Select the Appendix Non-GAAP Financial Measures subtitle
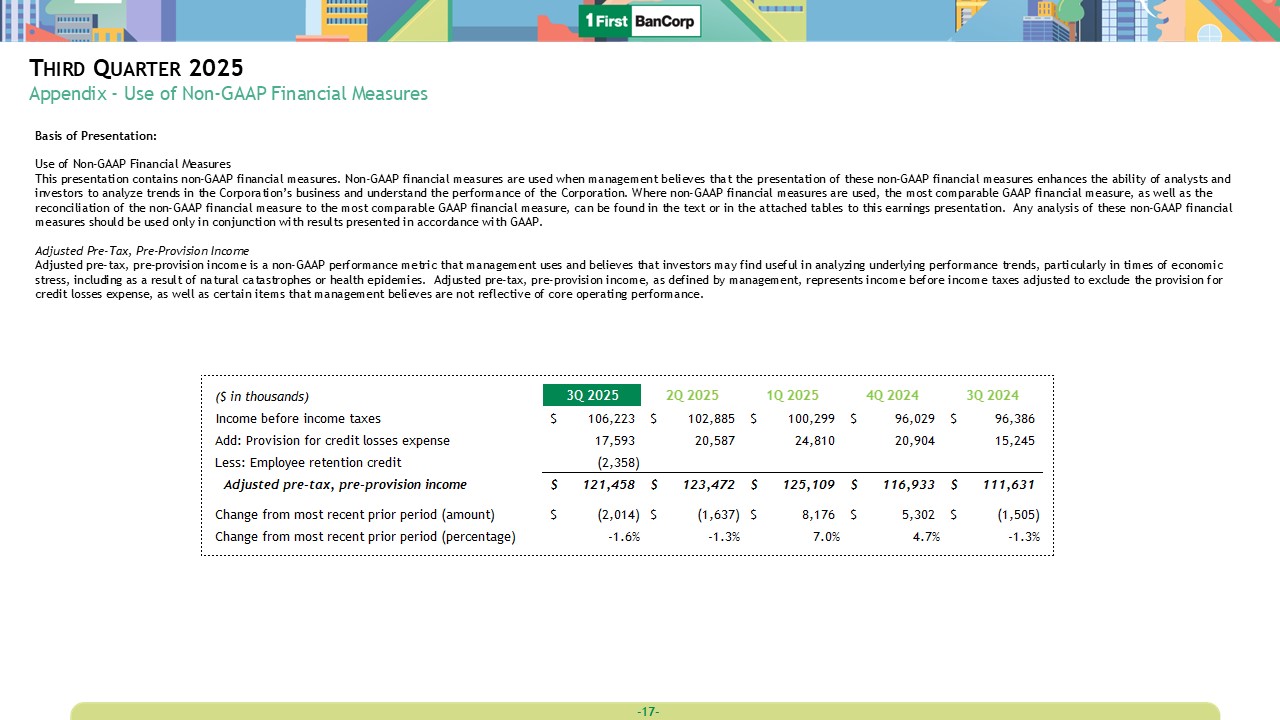 point(228,94)
